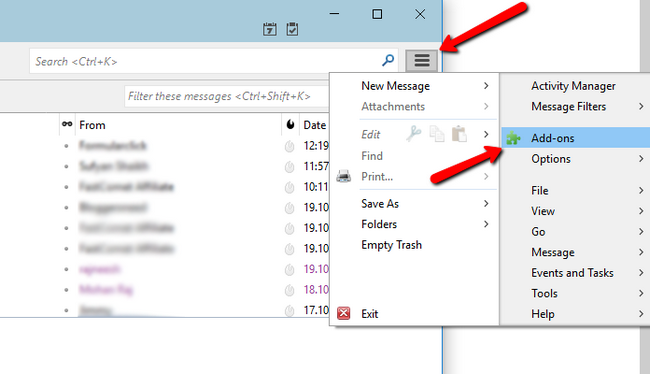Click the printer icon beside Print
This screenshot has width=650, height=374.
pos(344,177)
